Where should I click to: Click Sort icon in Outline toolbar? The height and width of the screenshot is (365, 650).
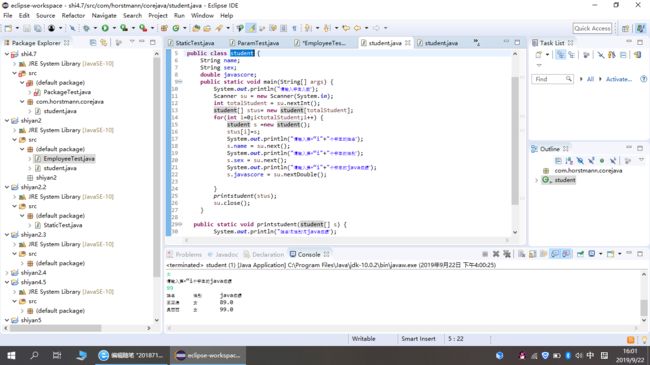[x=569, y=161]
